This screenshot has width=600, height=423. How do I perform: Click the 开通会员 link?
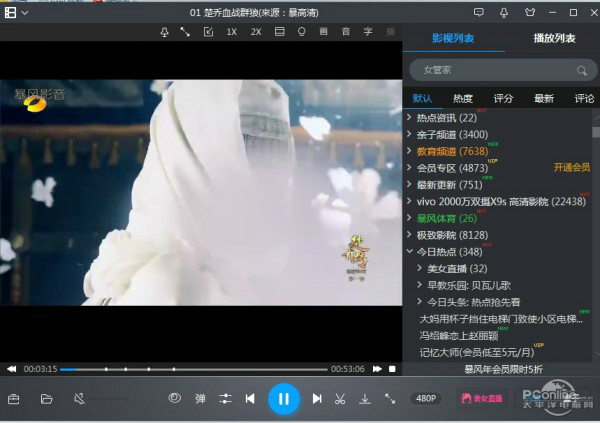(x=572, y=167)
